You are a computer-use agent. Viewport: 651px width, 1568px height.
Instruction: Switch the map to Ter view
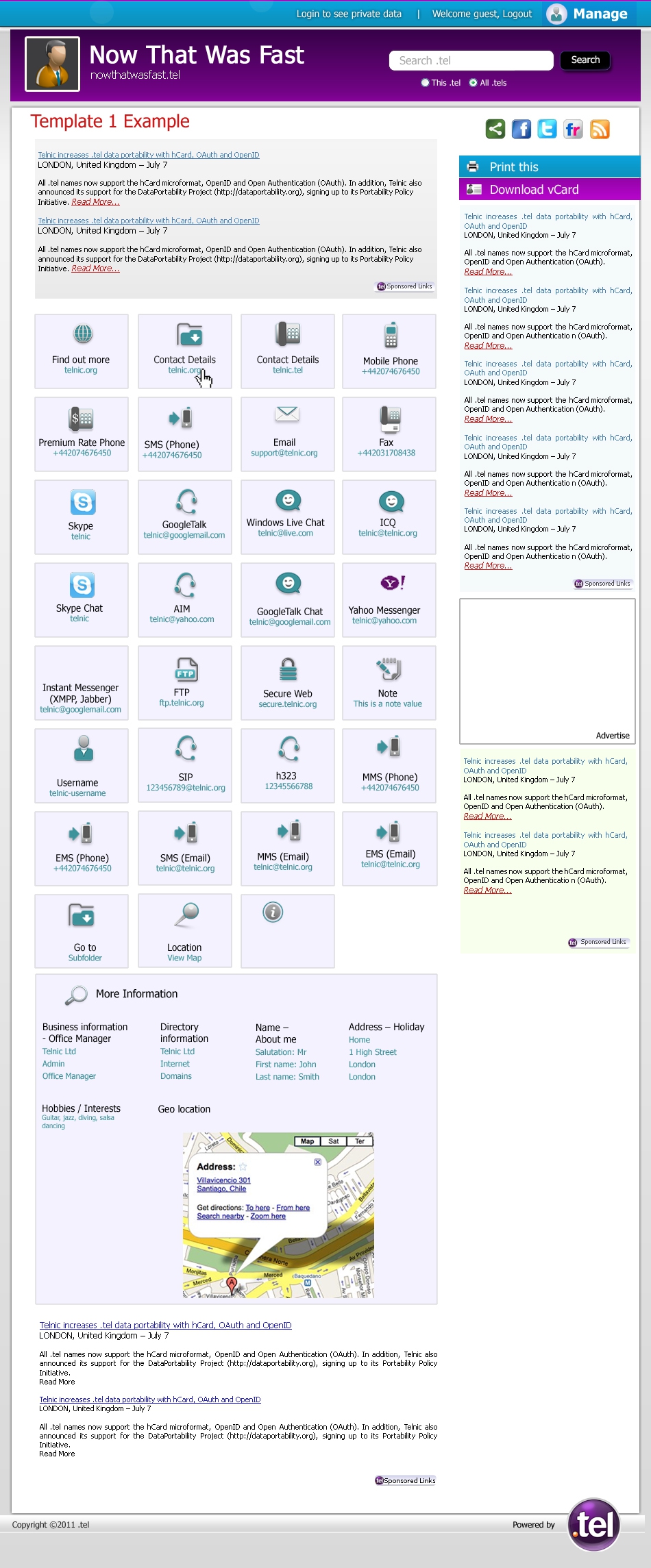360,1141
